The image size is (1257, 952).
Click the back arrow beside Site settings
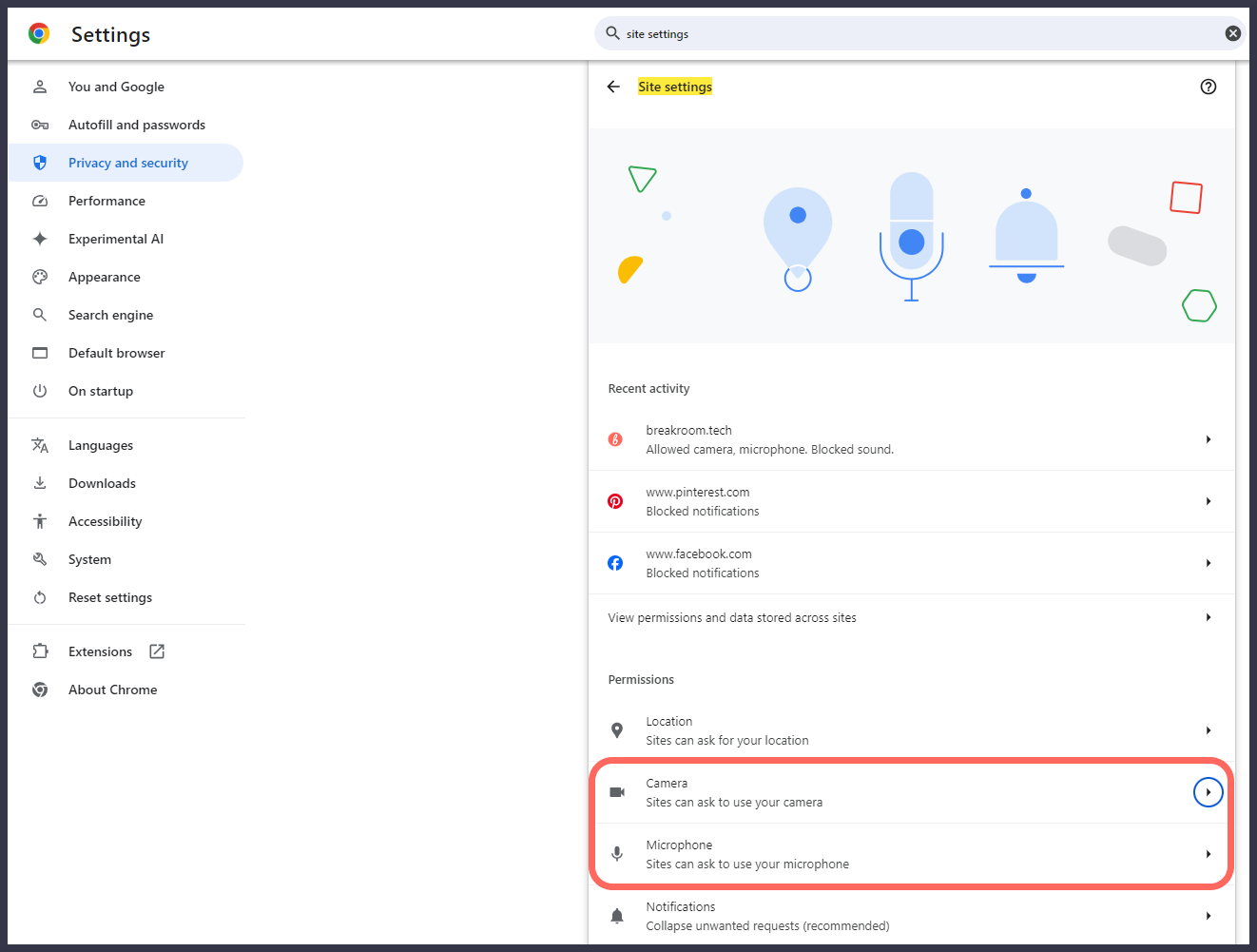click(613, 87)
